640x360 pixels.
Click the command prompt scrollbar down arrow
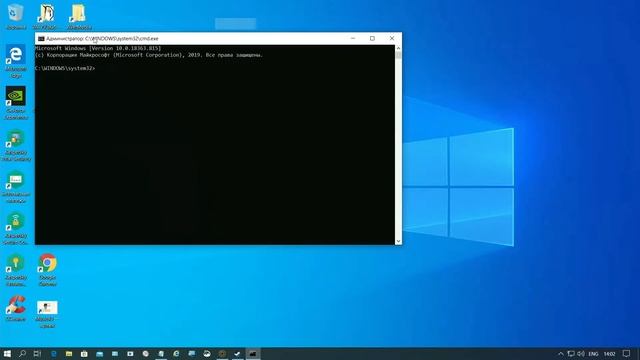(x=398, y=241)
